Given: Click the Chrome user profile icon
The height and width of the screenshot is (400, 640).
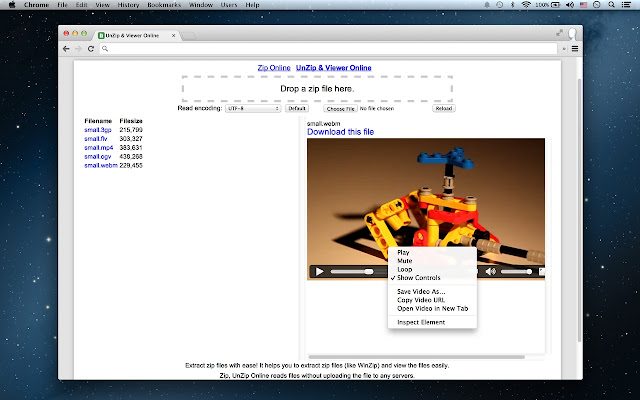Looking at the screenshot, I should (x=573, y=33).
